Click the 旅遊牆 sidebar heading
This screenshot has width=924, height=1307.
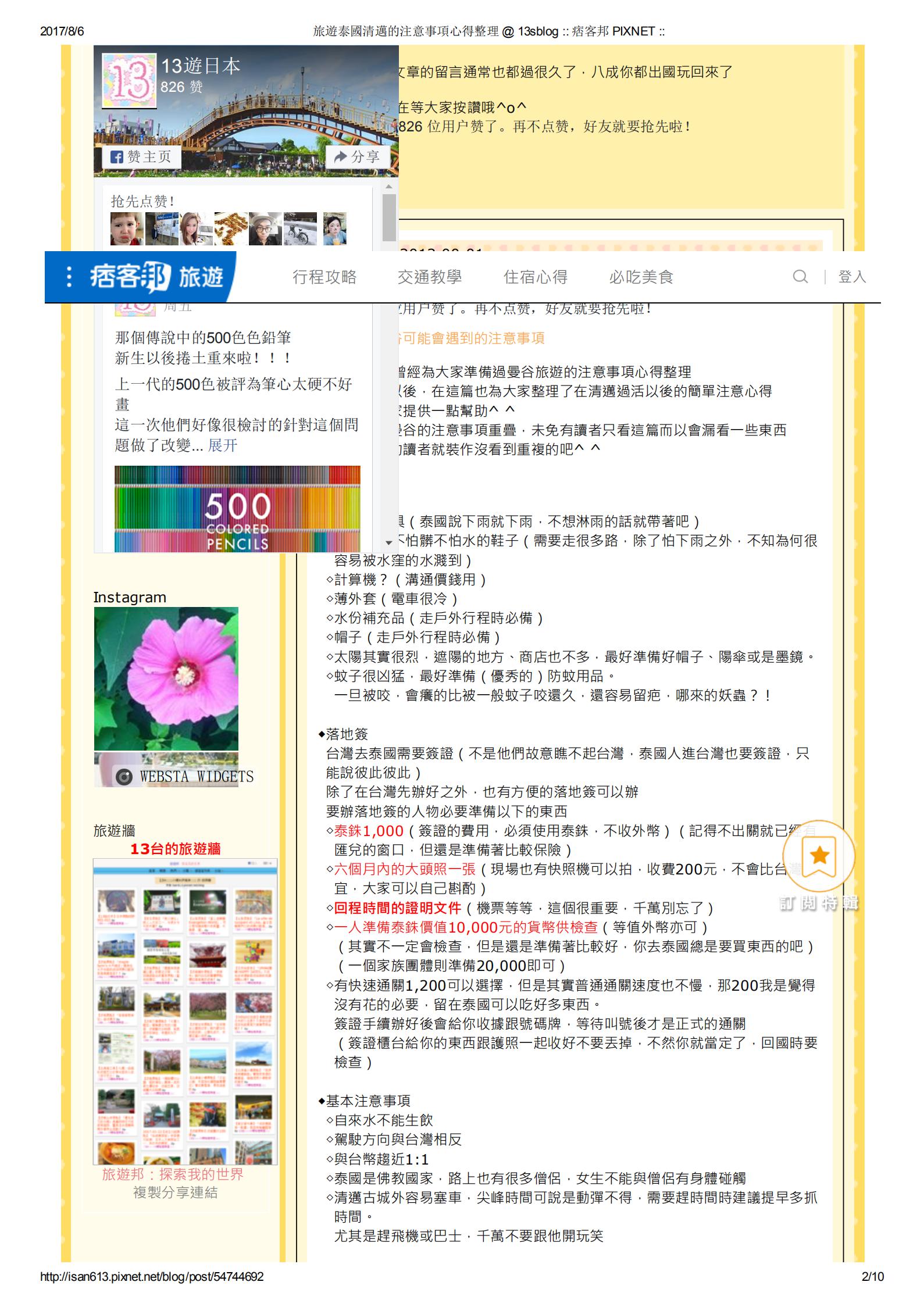point(115,831)
